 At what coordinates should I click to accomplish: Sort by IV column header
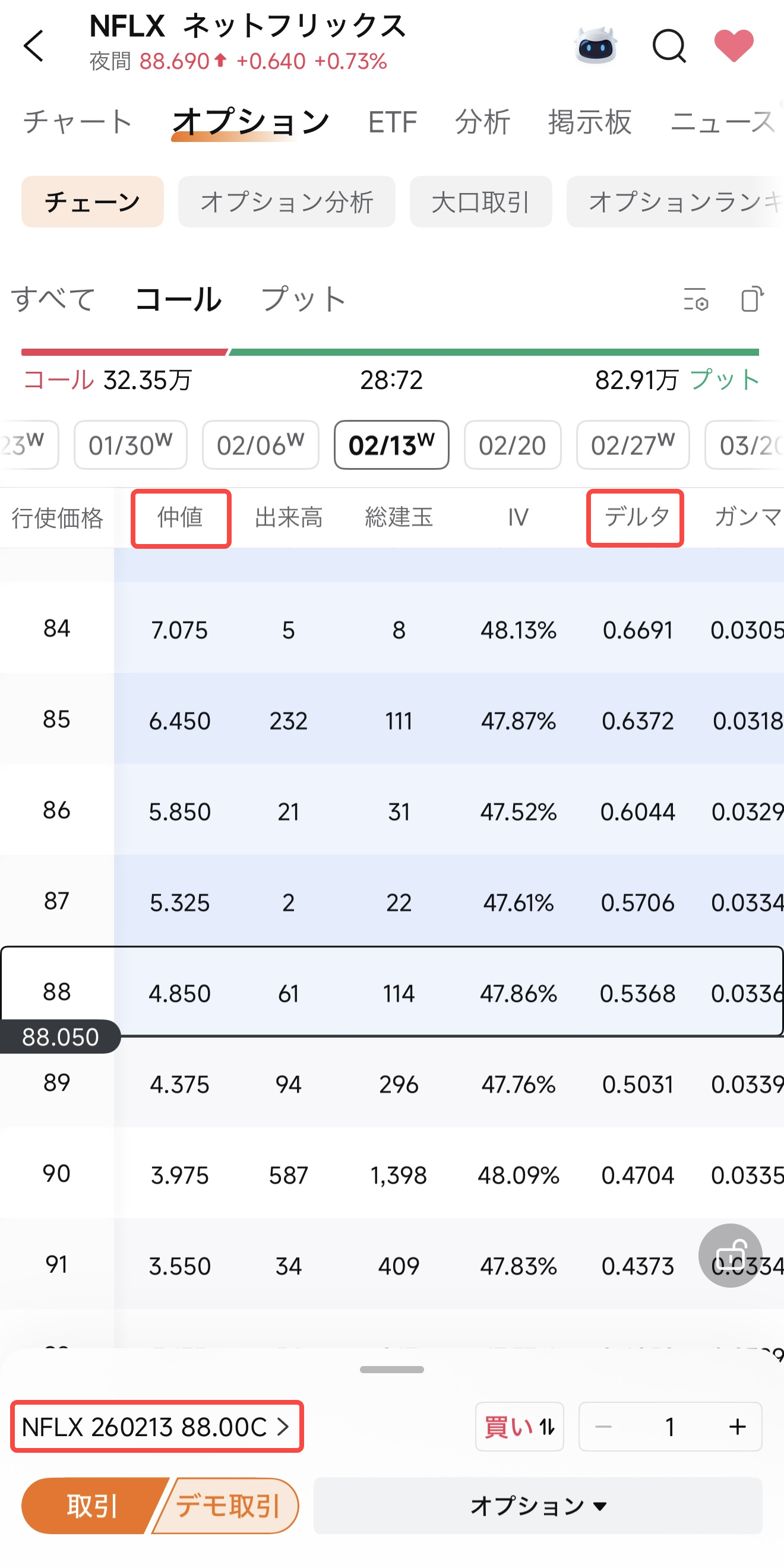click(518, 517)
